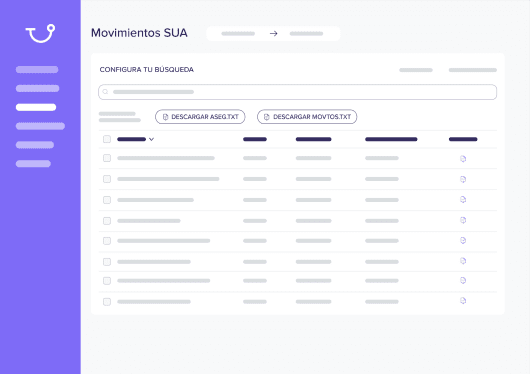Click the arrow between the date range placeholders
The width and height of the screenshot is (530, 374).
273,33
